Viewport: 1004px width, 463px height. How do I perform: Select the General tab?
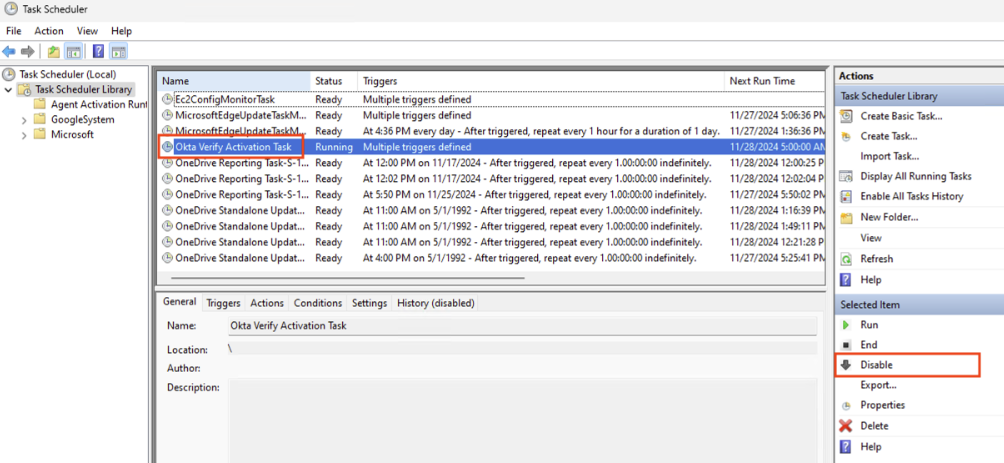(179, 302)
